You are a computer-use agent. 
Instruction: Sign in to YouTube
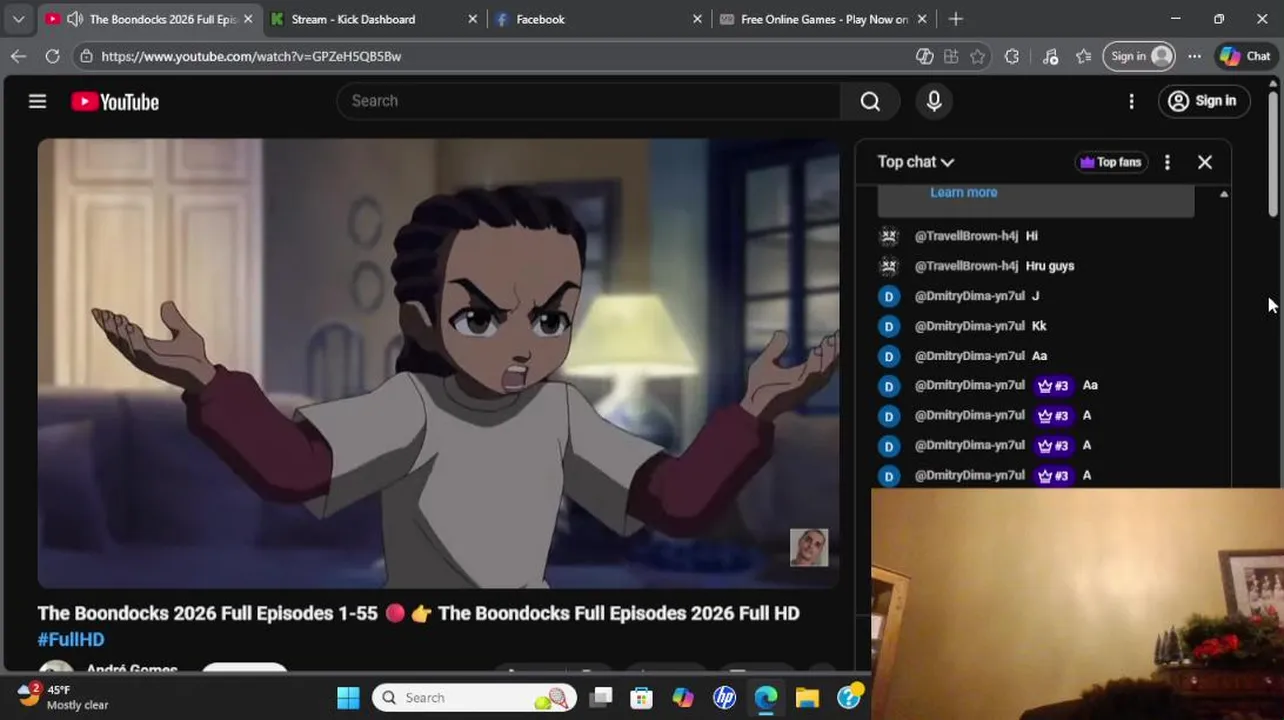(1203, 101)
